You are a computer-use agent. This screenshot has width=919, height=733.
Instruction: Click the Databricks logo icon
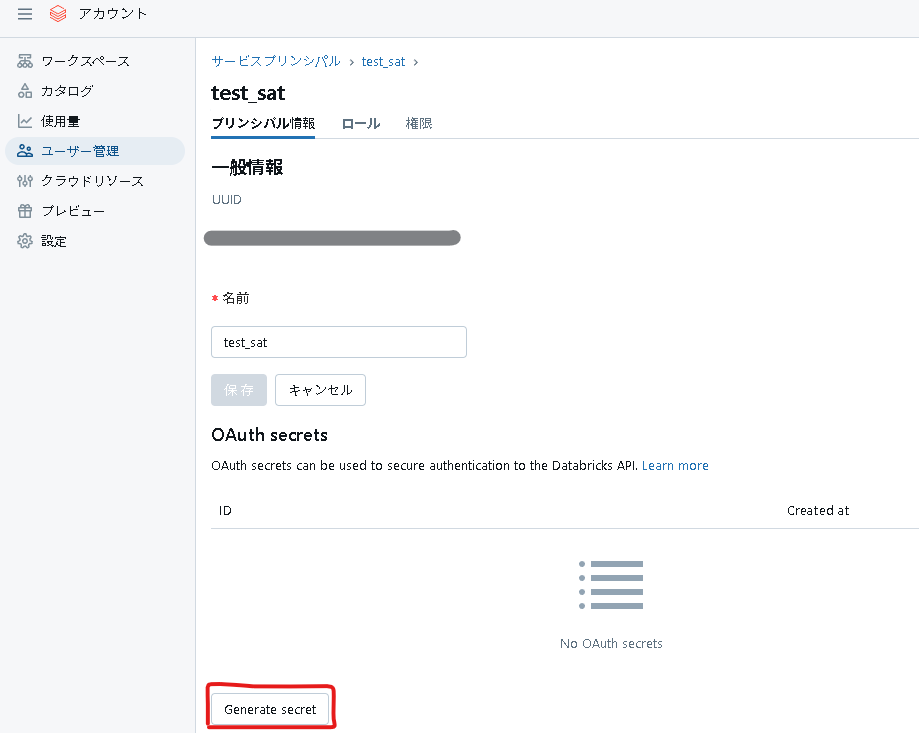57,13
